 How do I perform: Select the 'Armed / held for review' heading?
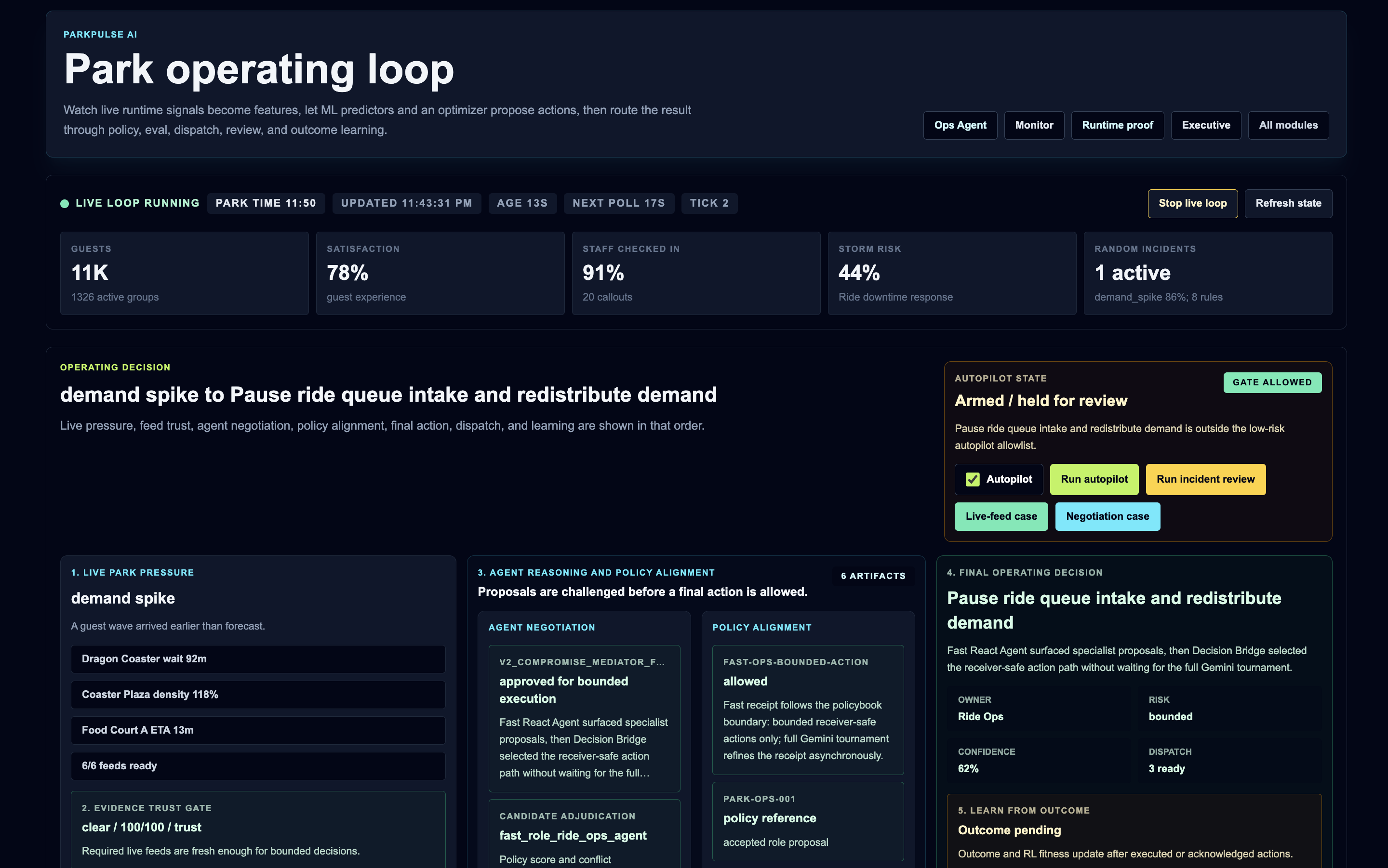pyautogui.click(x=1041, y=401)
